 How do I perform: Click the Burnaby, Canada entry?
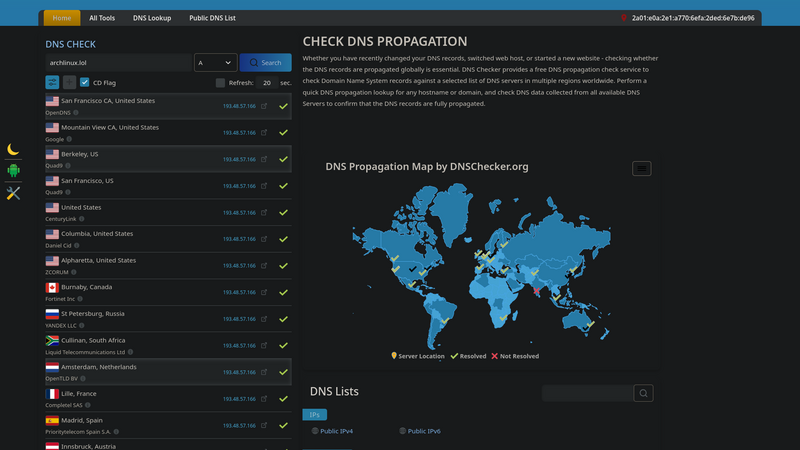pyautogui.click(x=168, y=292)
